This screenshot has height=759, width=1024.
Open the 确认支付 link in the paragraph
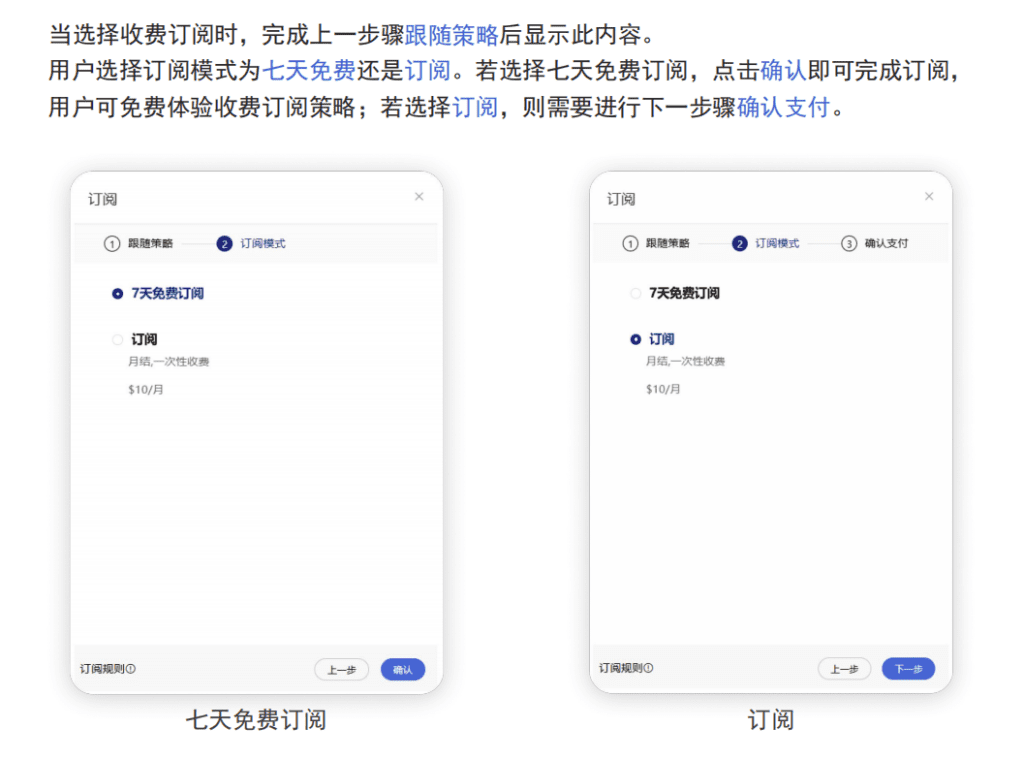click(783, 107)
